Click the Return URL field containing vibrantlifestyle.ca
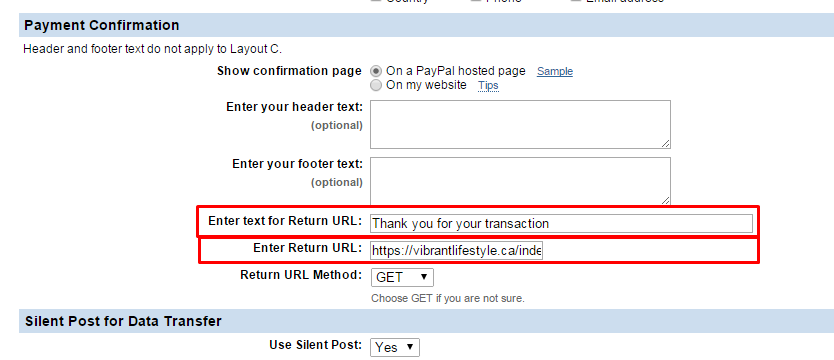 pos(456,250)
